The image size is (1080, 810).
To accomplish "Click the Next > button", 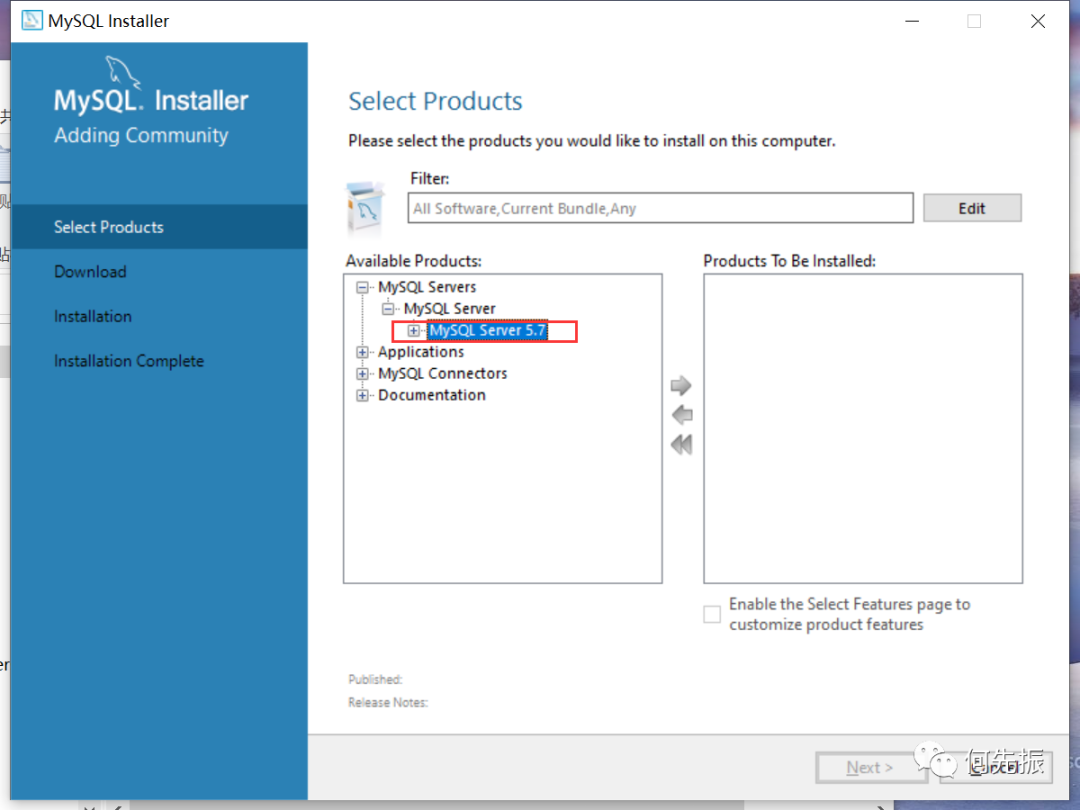I will (x=869, y=767).
